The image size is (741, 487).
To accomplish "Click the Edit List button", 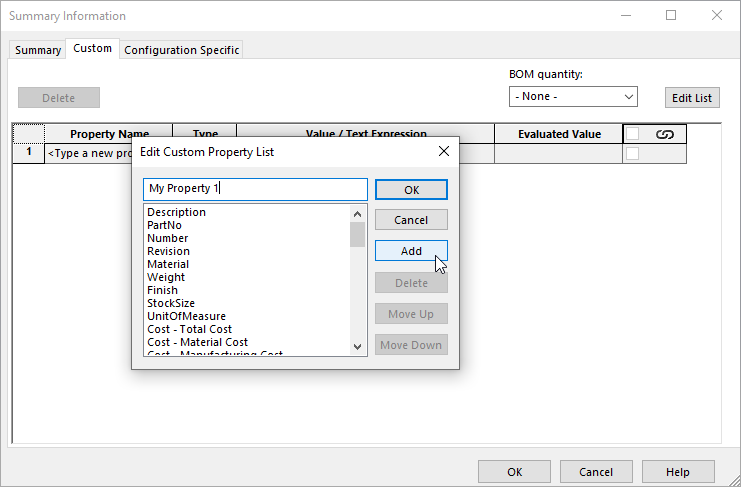I will (x=692, y=98).
